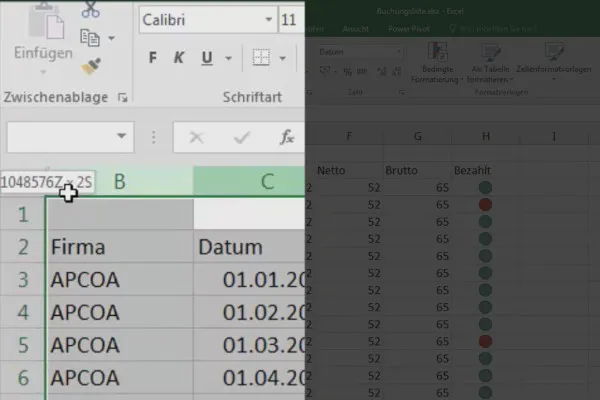The image size is (600, 400).
Task: Open Als Tabelle formatieren gallery
Action: (x=490, y=63)
